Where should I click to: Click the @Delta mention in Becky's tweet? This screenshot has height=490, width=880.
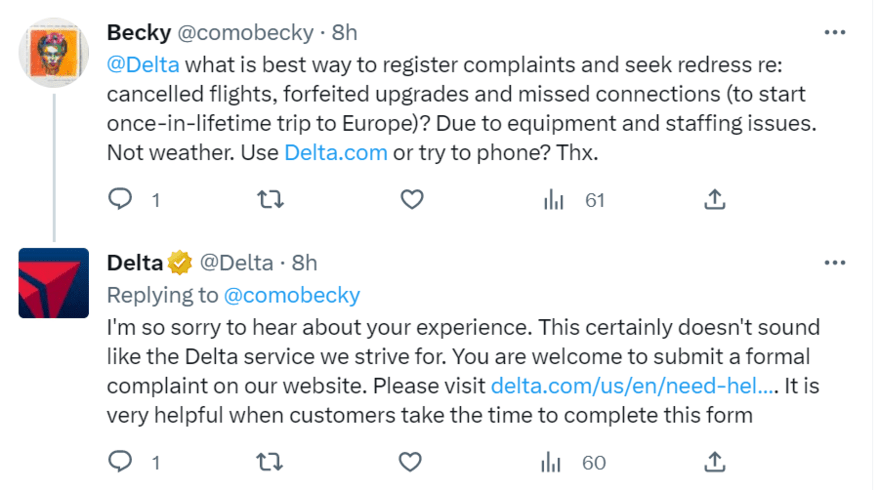click(x=143, y=67)
